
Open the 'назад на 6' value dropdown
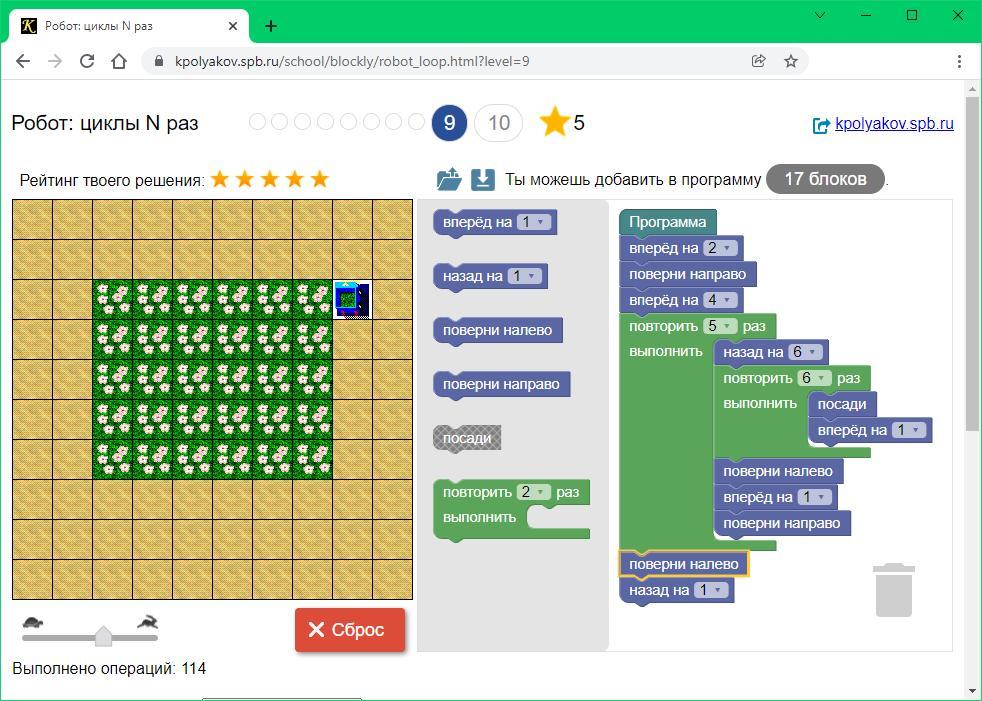[805, 351]
